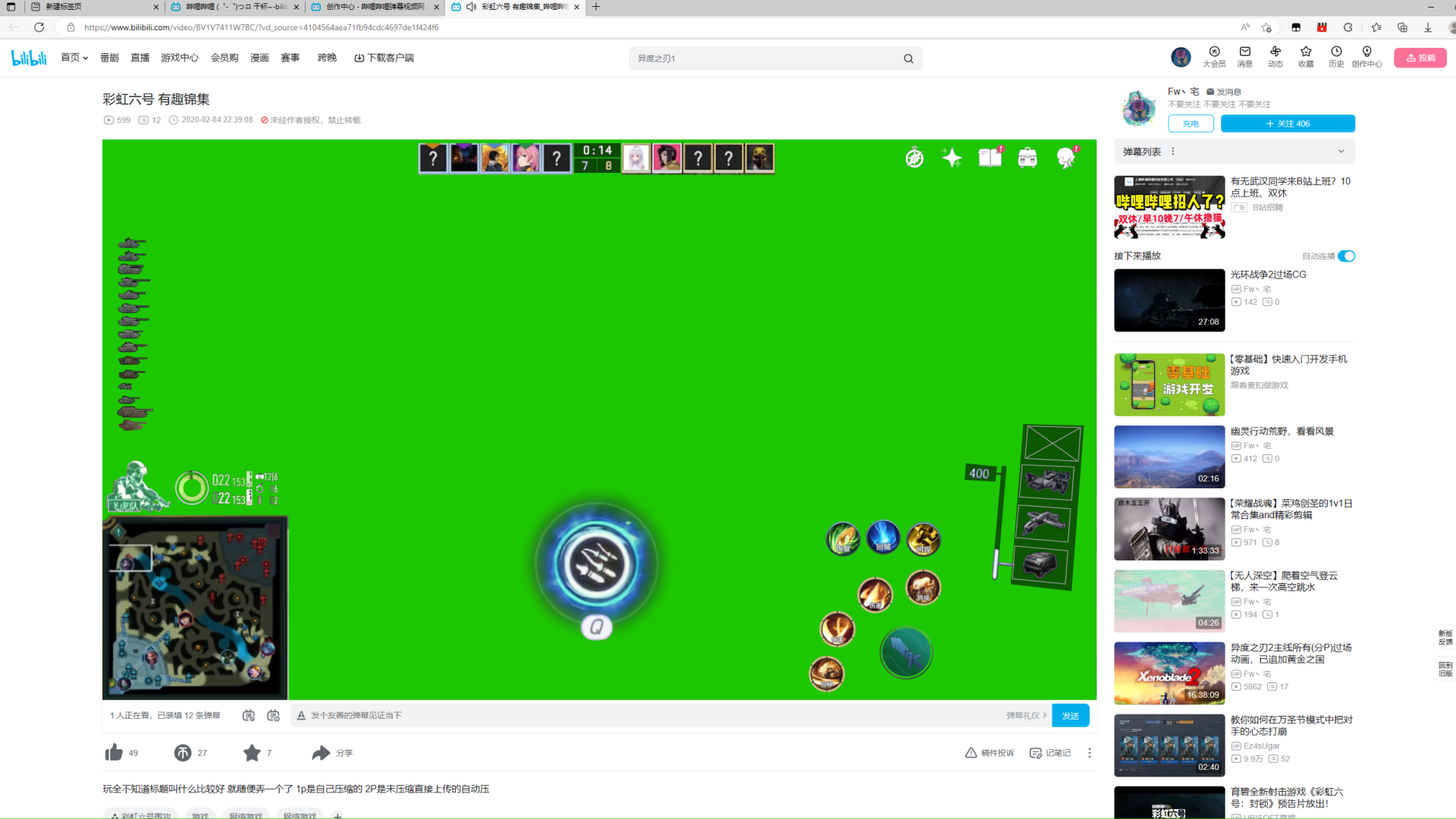This screenshot has width=1456, height=819.
Task: Toggle danmaku display switch icon
Action: (x=249, y=715)
